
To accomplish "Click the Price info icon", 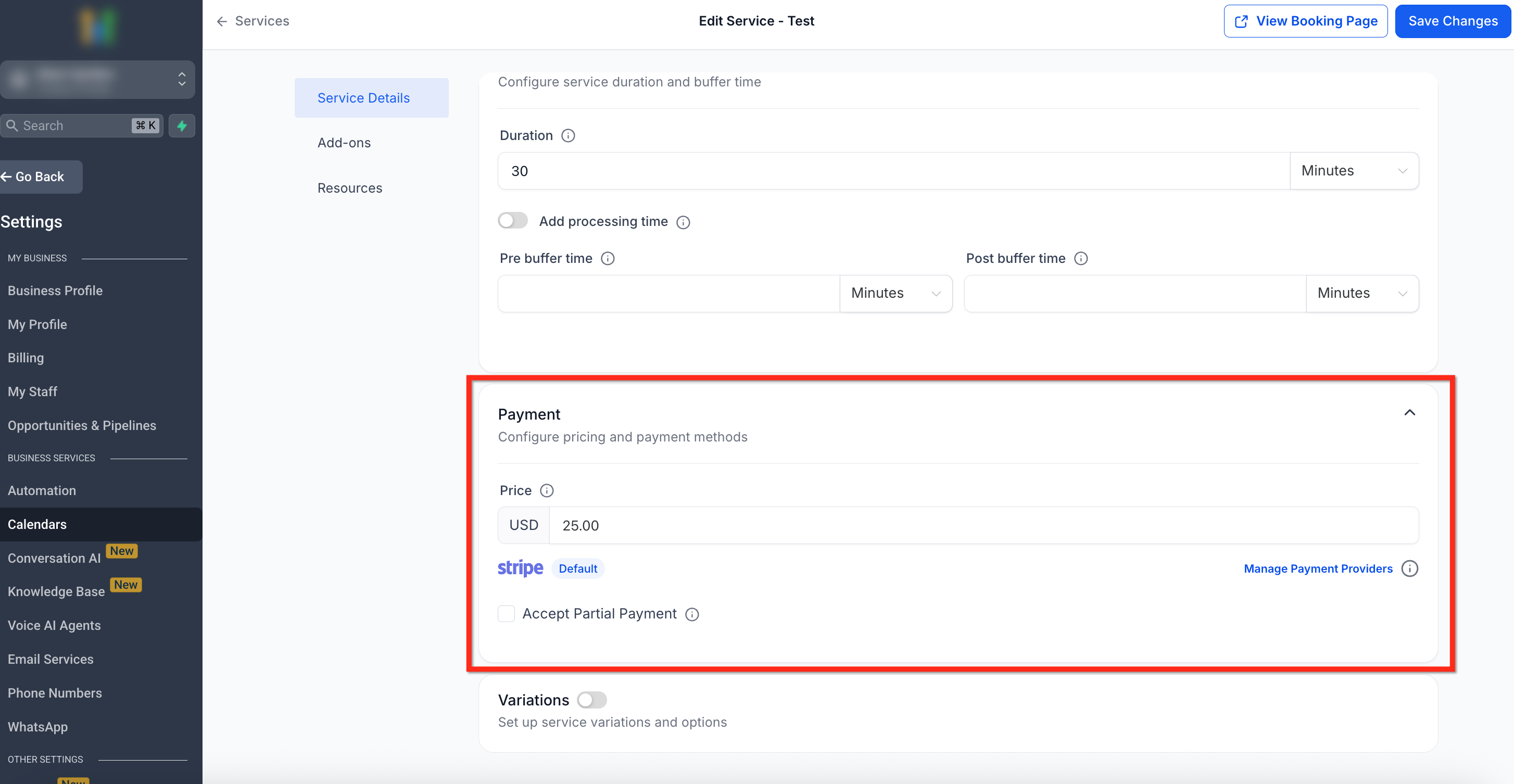I will [547, 491].
